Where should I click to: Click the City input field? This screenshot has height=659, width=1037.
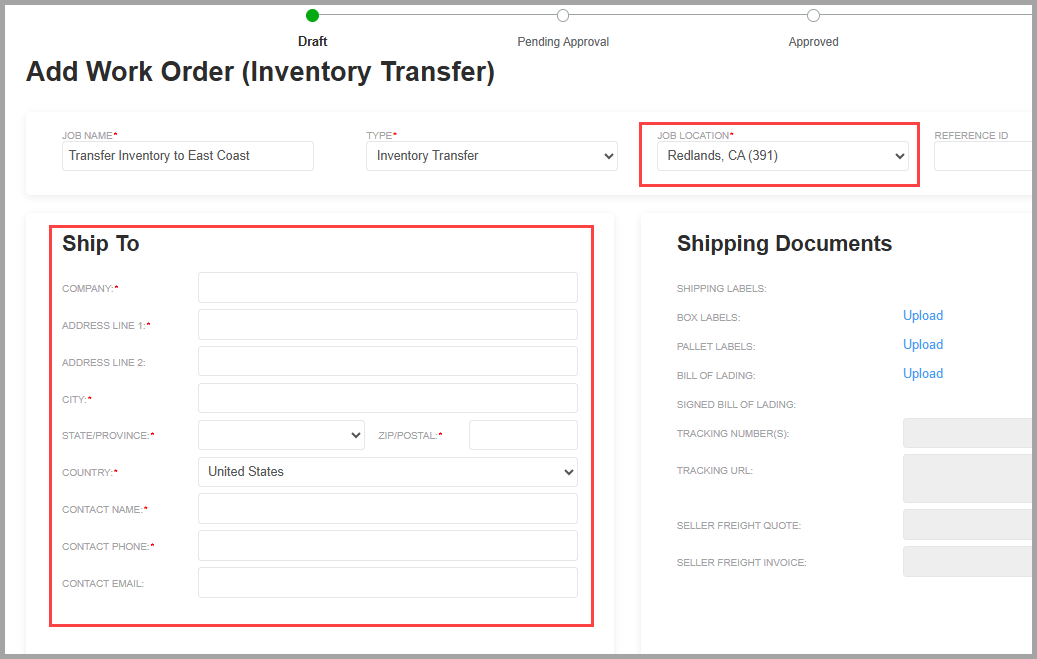point(388,399)
